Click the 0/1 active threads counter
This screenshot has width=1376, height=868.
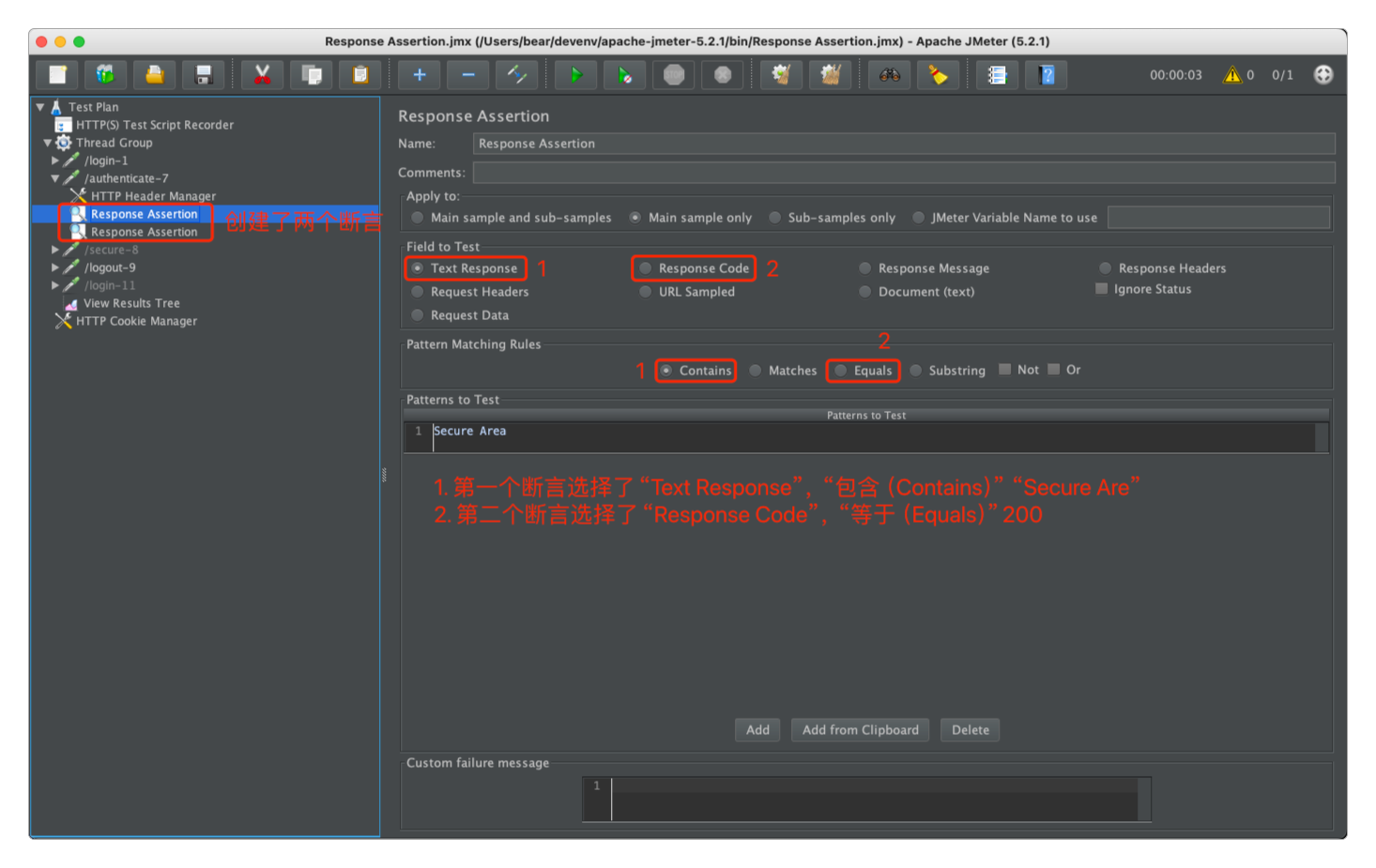coord(1282,75)
